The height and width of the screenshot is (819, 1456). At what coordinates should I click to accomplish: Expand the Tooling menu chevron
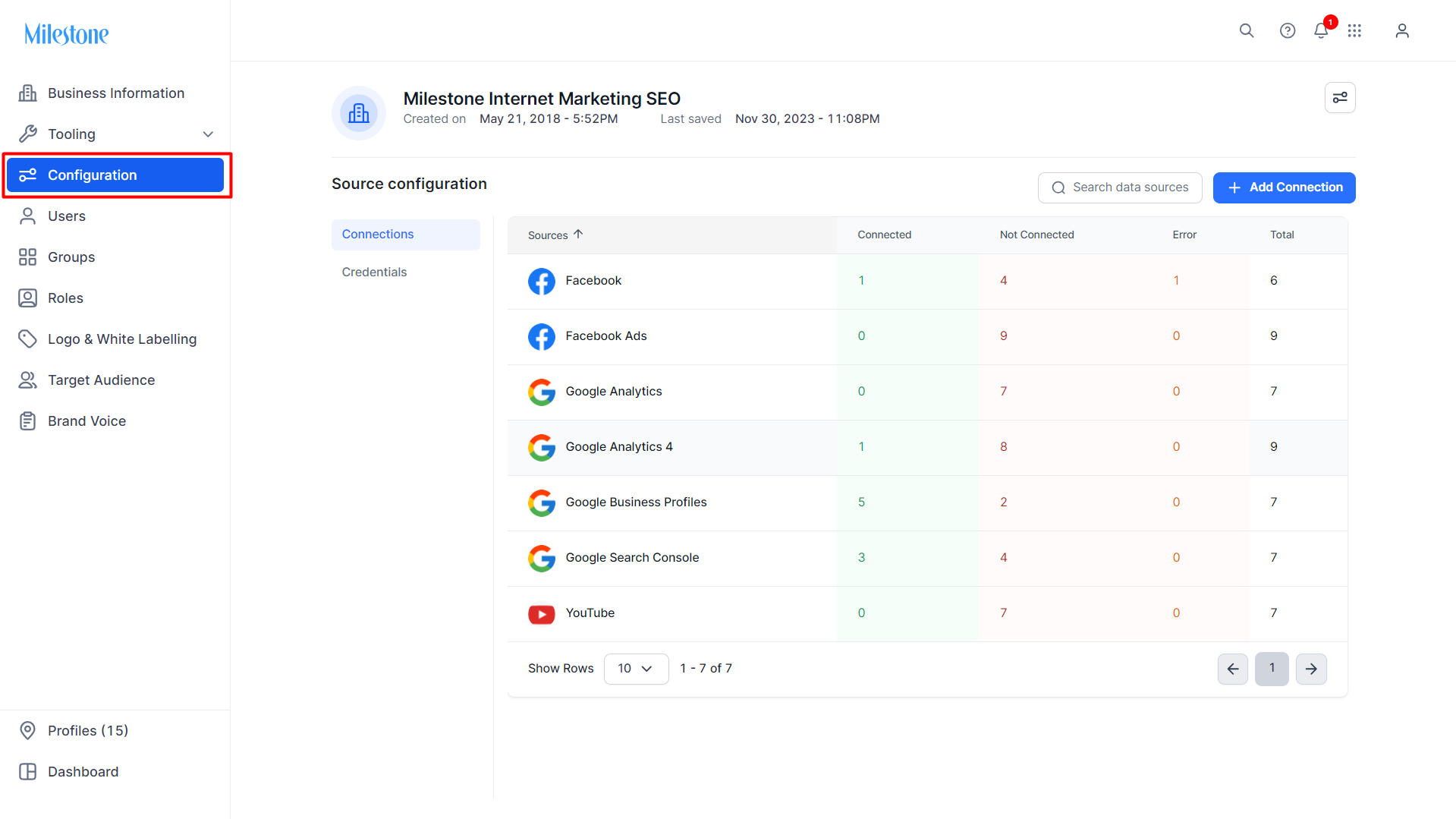(x=208, y=134)
